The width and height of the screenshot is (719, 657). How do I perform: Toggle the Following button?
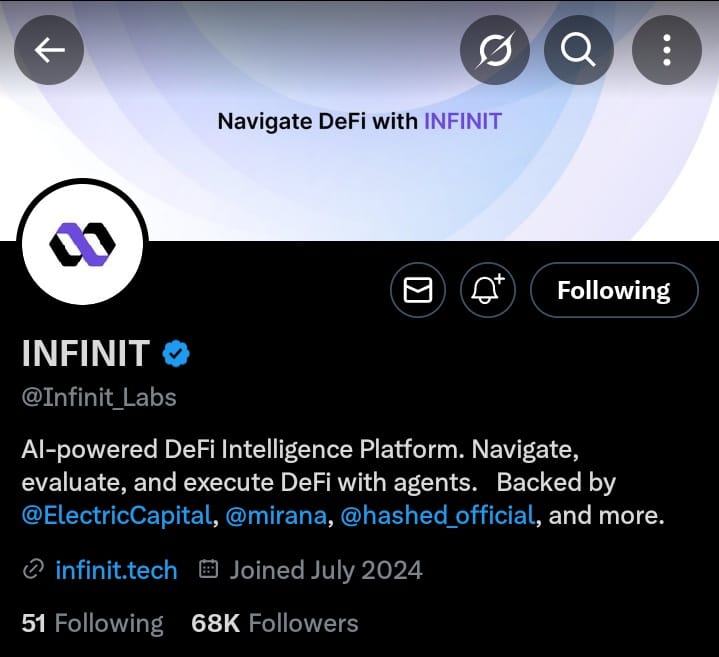tap(614, 290)
